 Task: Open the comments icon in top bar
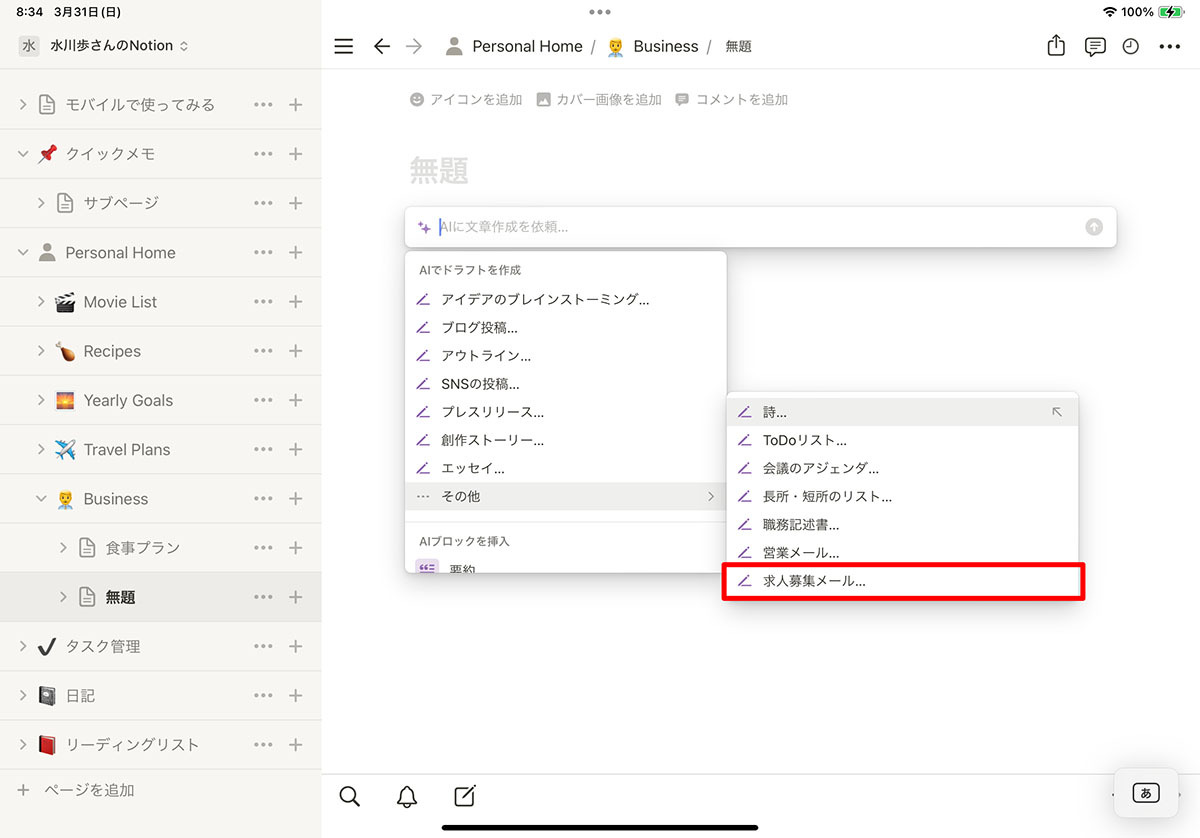(x=1095, y=46)
